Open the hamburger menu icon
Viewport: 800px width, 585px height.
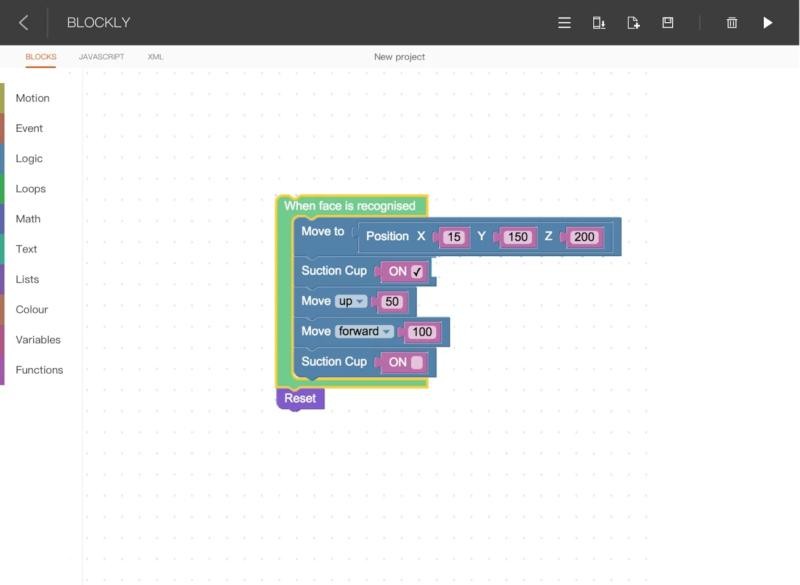[x=564, y=22]
